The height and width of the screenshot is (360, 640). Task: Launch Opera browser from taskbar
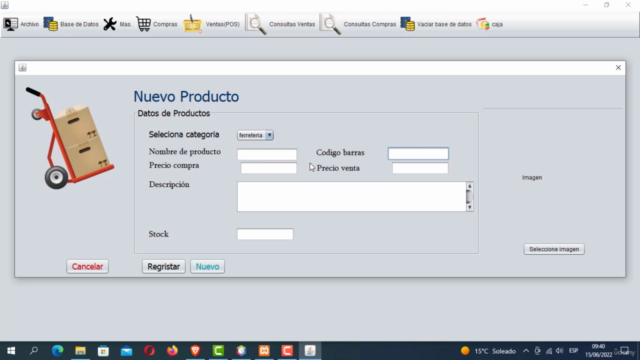click(149, 351)
